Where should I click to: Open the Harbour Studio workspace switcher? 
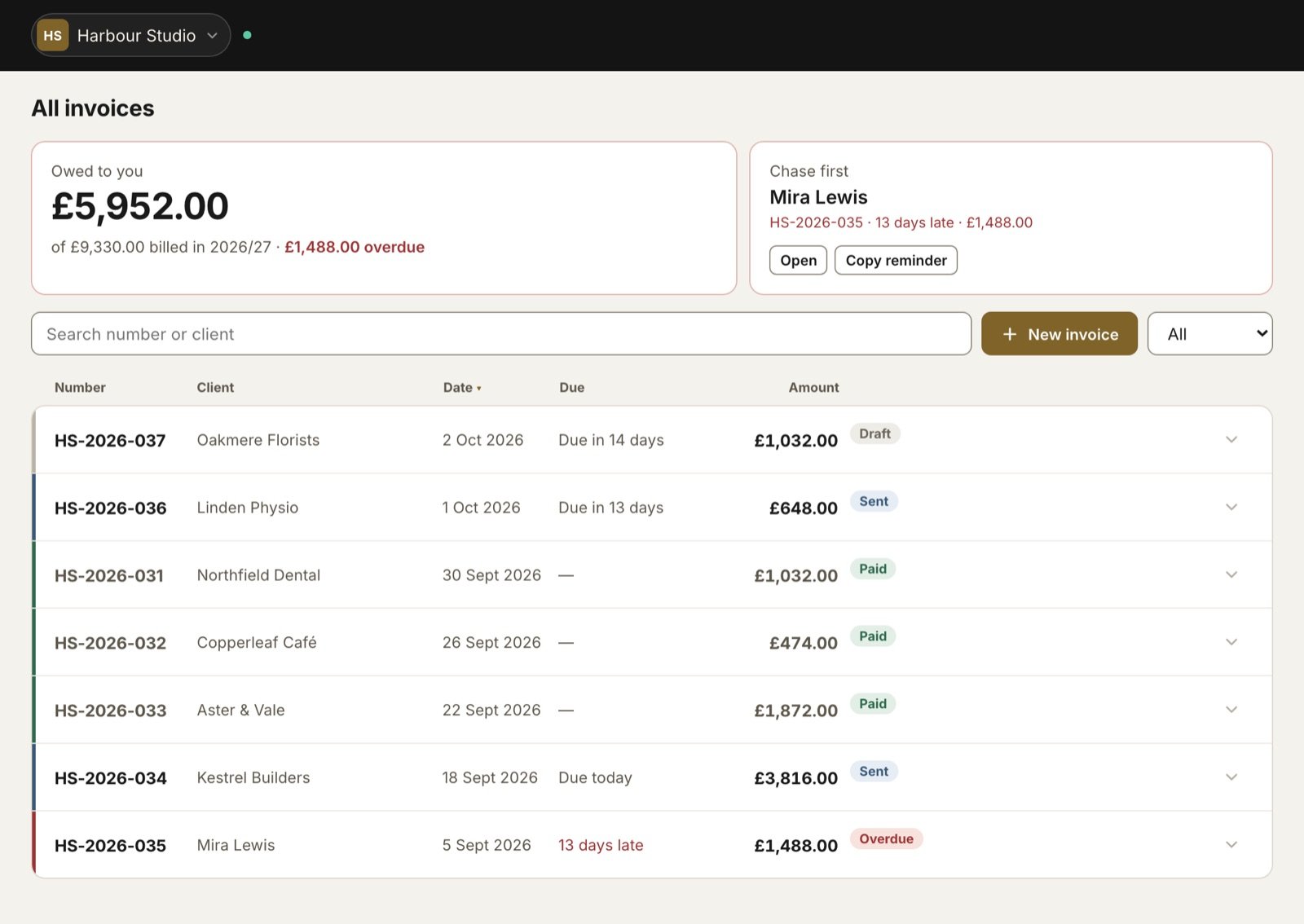tap(130, 35)
